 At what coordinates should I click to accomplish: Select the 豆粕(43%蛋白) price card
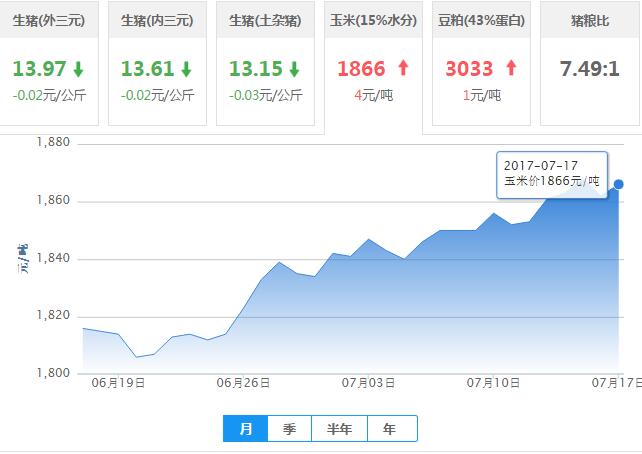[x=482, y=63]
